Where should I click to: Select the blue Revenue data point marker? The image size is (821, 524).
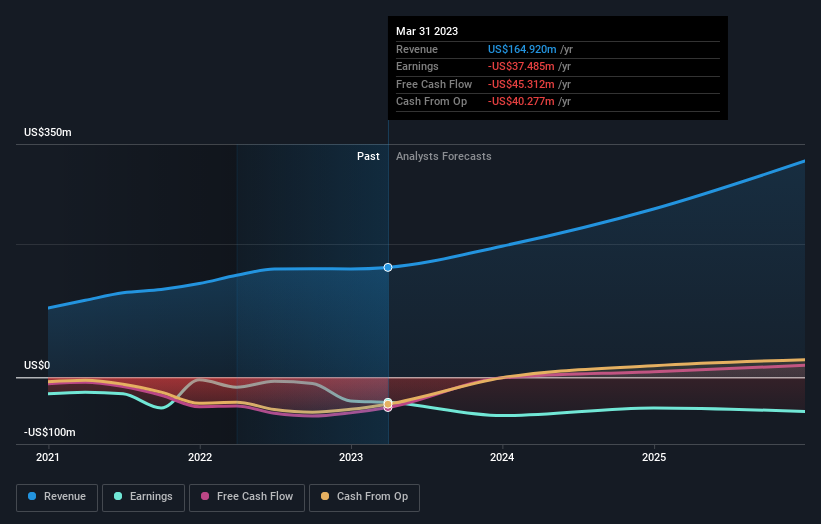click(387, 267)
